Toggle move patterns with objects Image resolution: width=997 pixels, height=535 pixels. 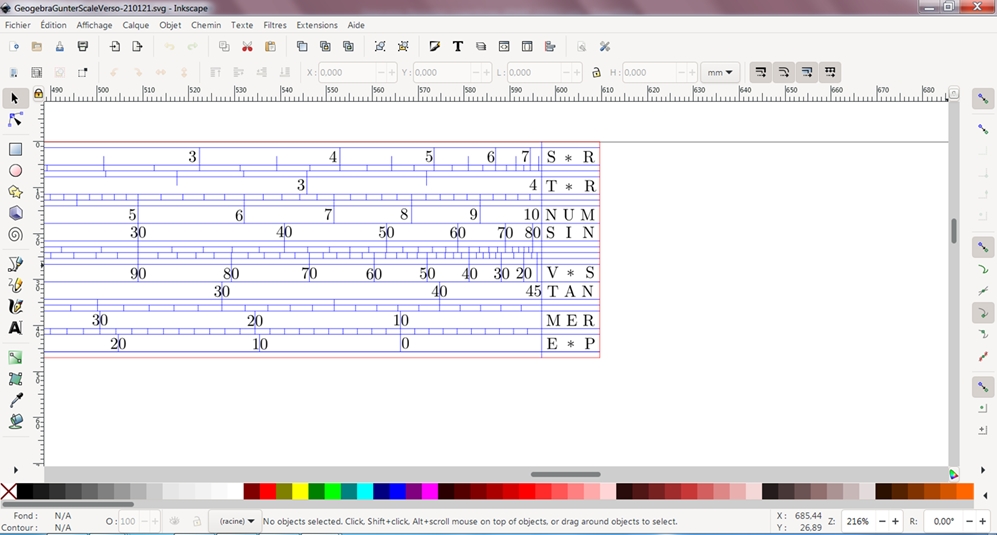point(829,72)
